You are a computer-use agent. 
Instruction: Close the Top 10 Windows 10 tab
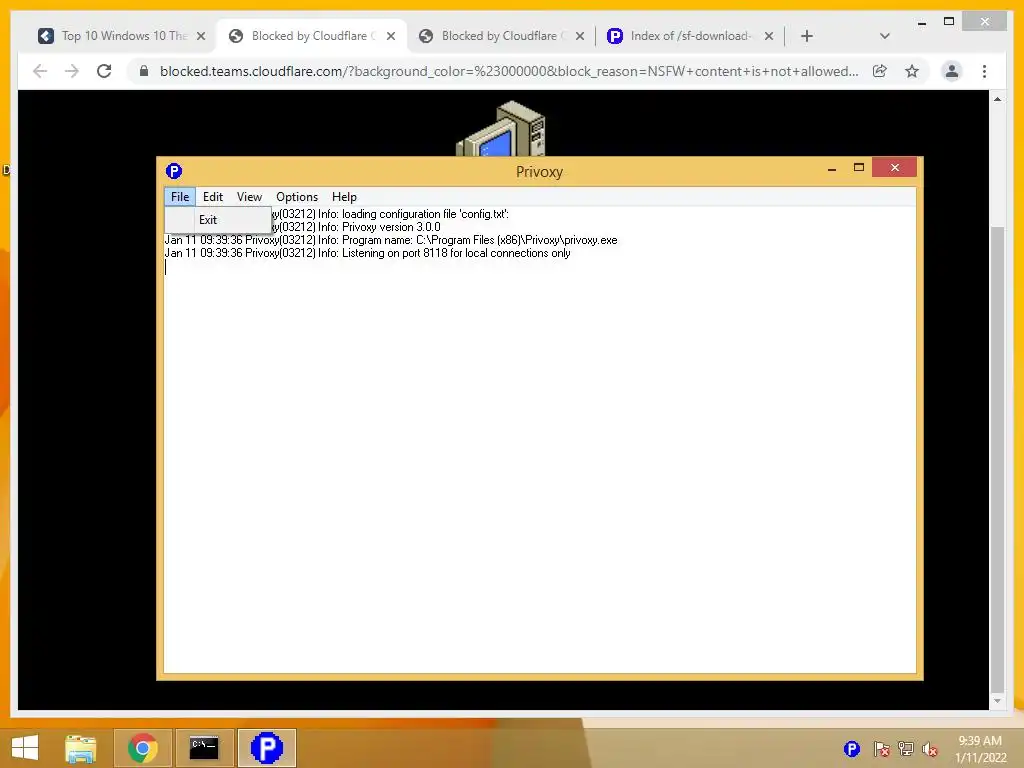pos(201,36)
